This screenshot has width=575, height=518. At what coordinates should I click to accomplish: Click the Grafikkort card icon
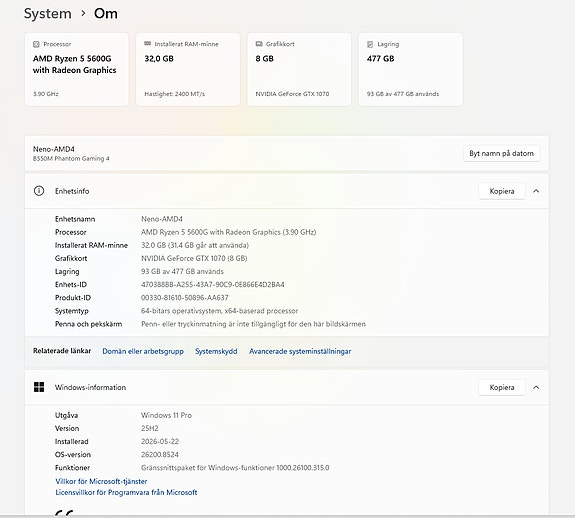259,44
